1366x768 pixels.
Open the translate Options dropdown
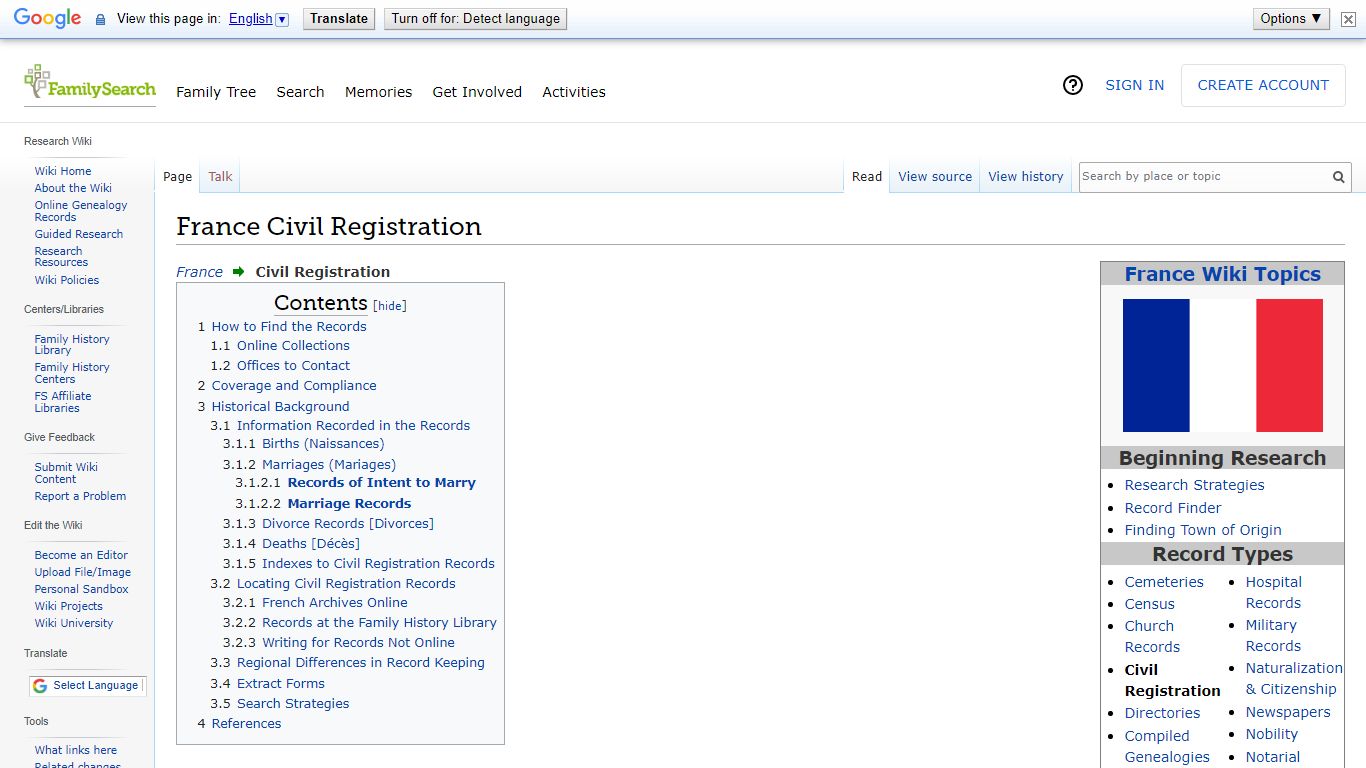[x=1291, y=18]
